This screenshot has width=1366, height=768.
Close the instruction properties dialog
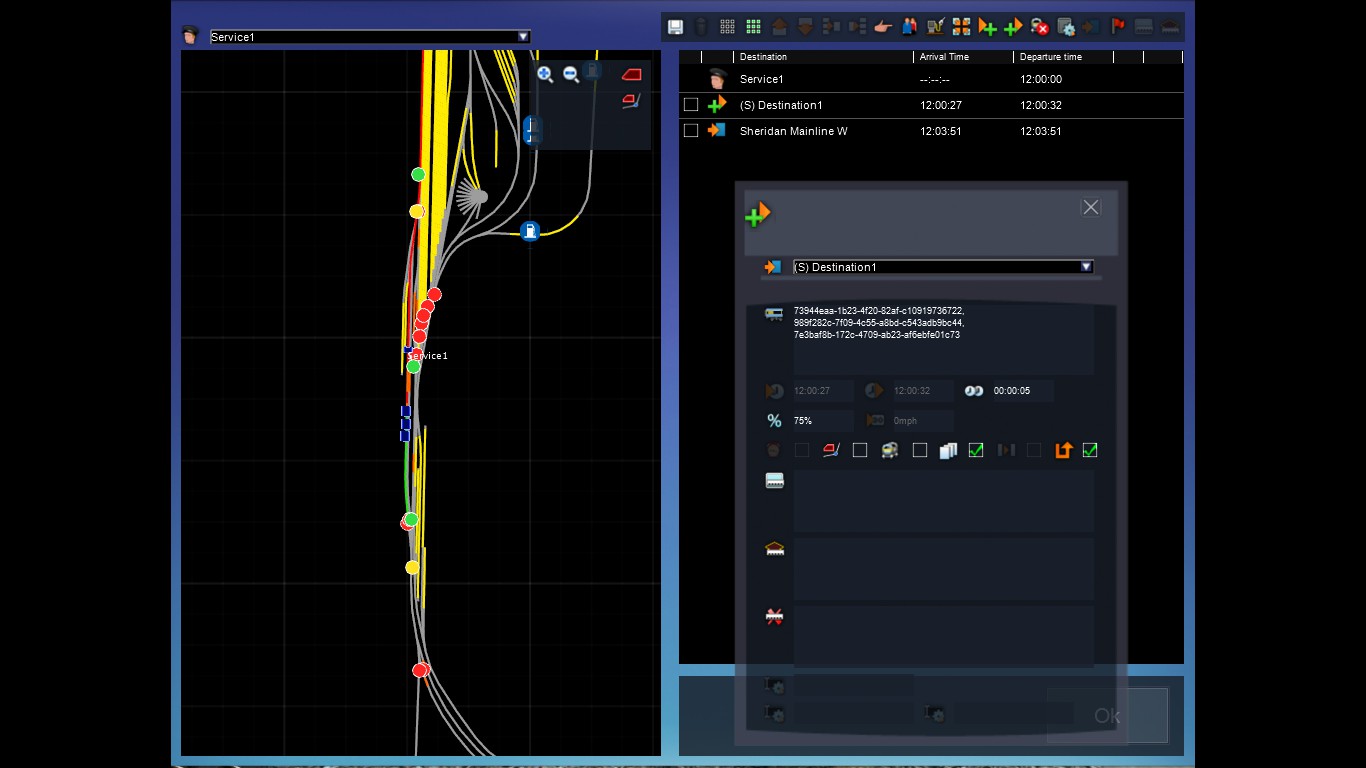click(x=1091, y=207)
